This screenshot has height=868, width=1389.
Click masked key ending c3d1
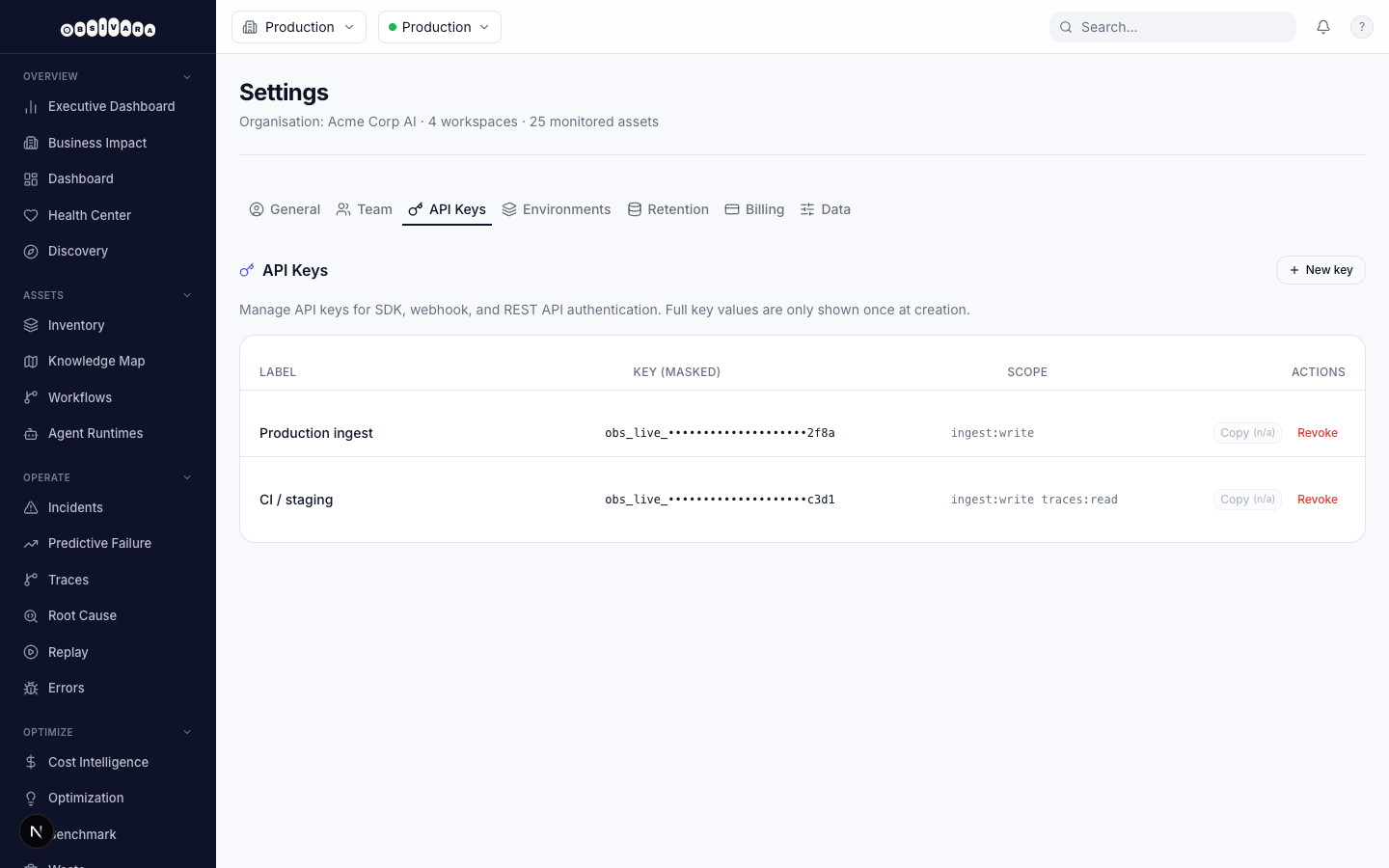point(720,500)
